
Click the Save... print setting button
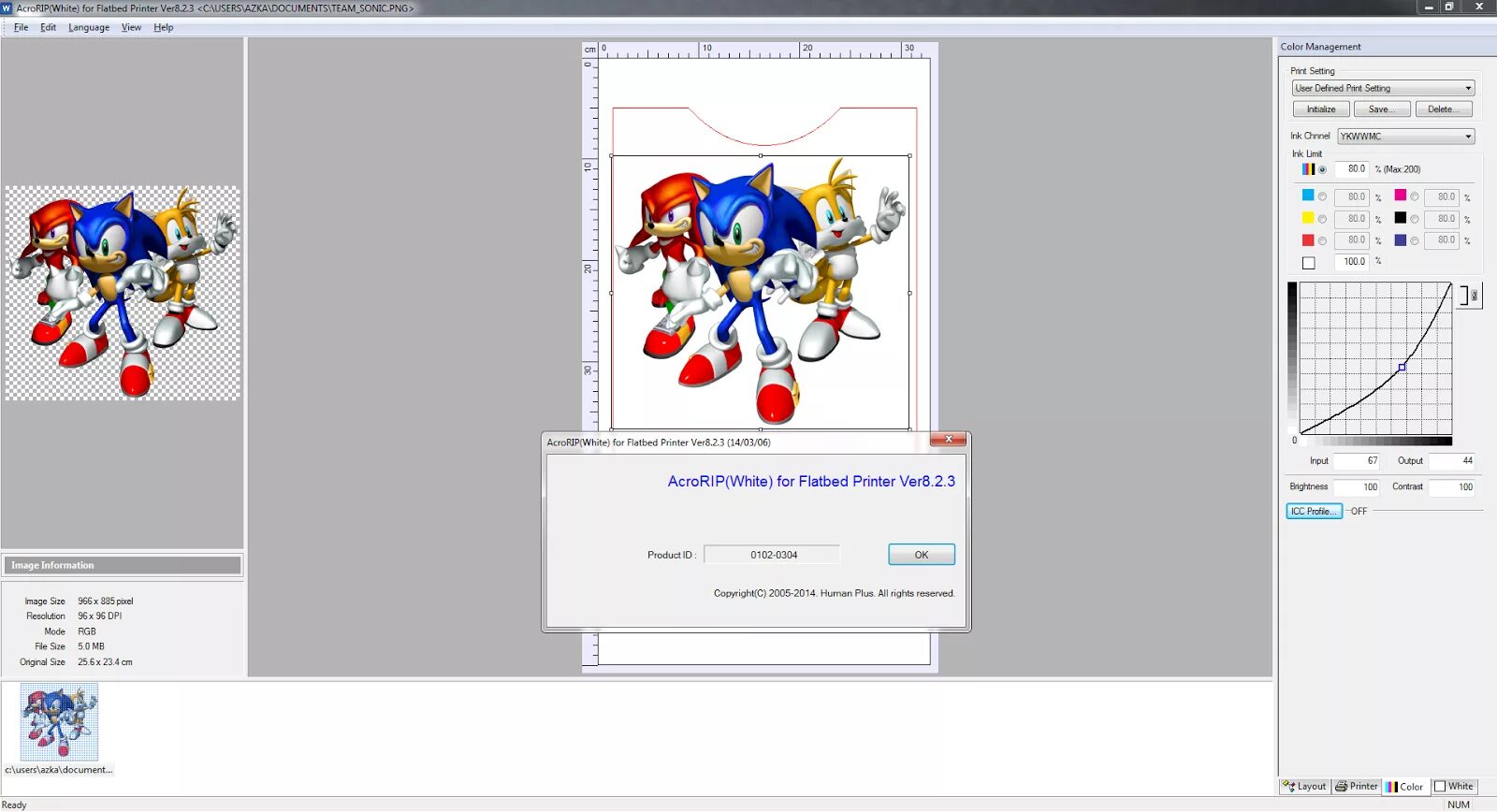1381,109
